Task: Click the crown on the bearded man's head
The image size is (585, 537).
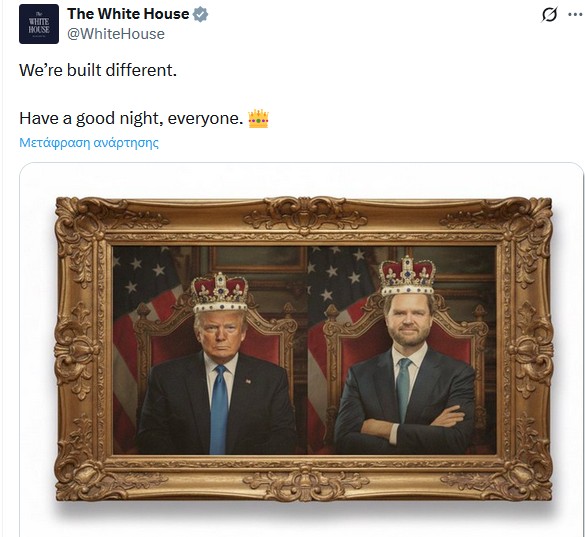Action: click(x=407, y=276)
